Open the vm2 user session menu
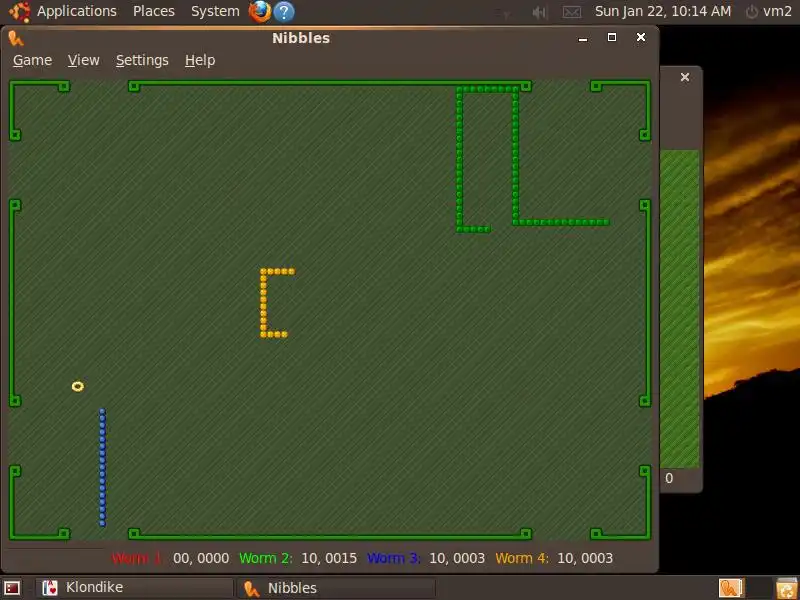 (769, 11)
